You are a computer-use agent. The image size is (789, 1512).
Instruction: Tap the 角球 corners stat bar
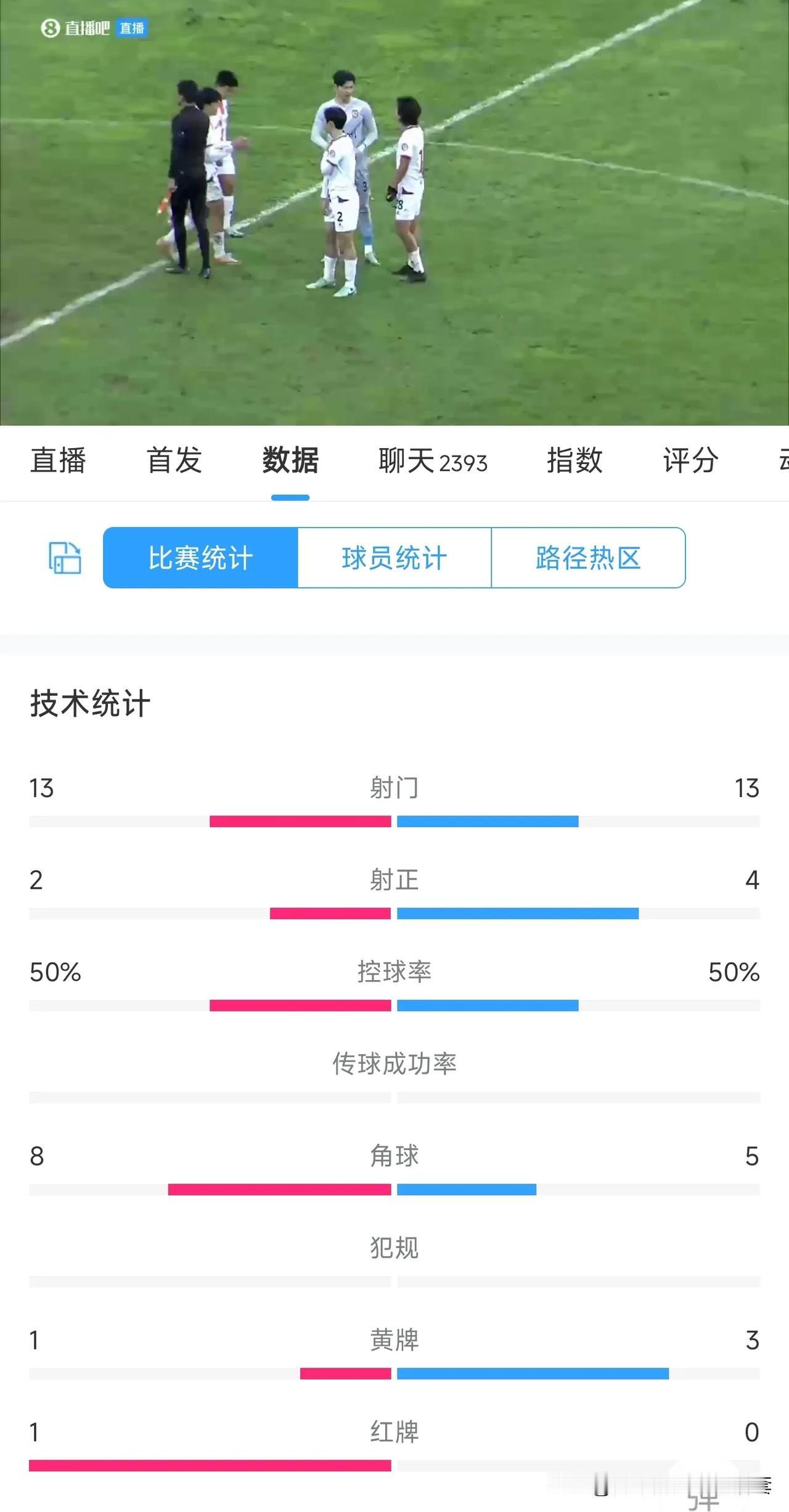point(394,1190)
